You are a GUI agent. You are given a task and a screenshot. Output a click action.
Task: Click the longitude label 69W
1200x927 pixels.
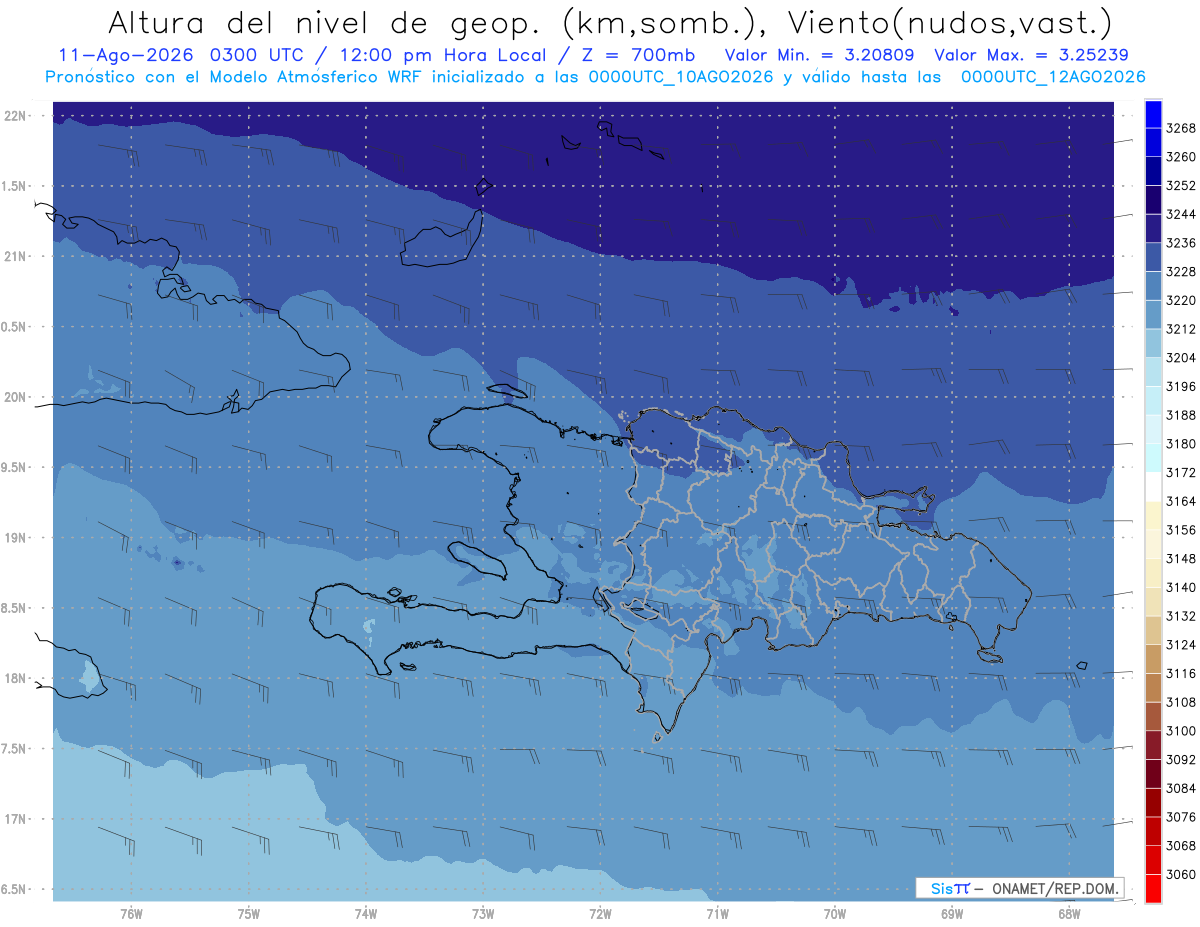[952, 913]
